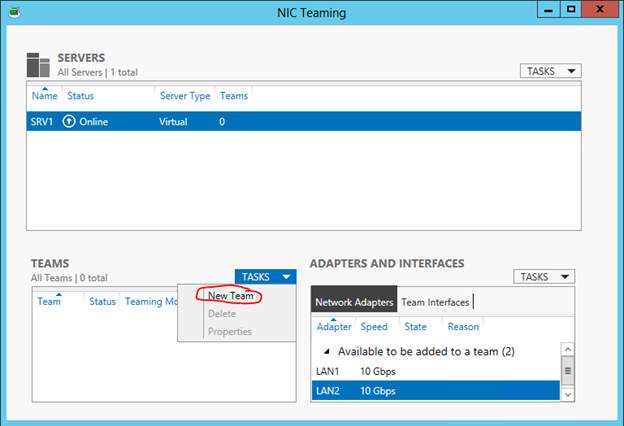
Task: Select the SRV1 server row
Action: pyautogui.click(x=304, y=121)
